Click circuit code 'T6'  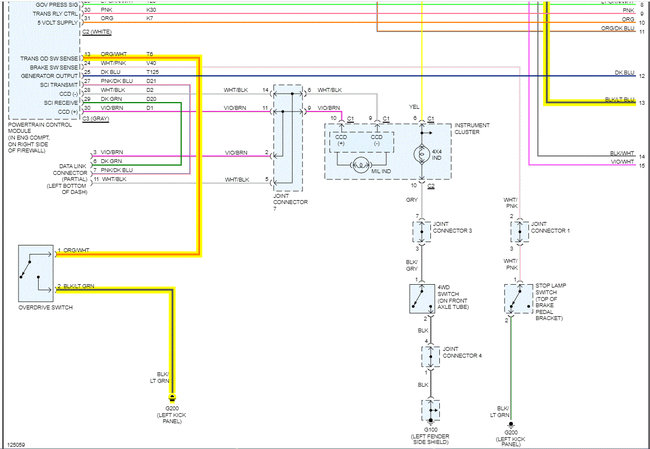click(x=150, y=54)
